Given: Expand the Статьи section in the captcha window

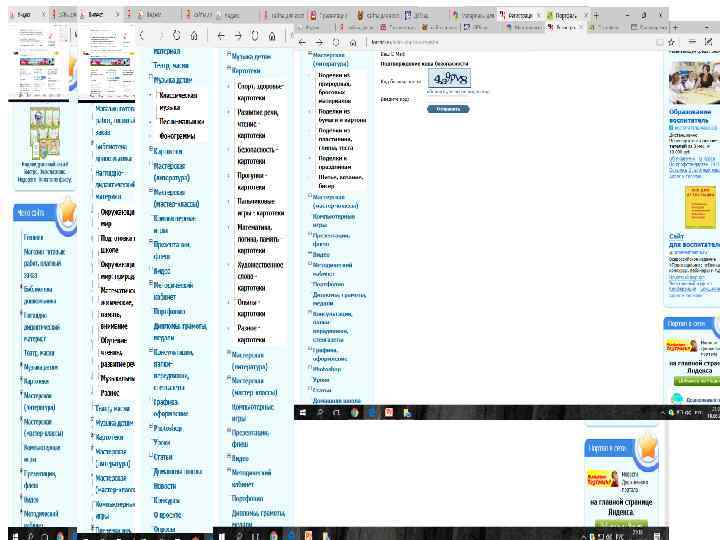Looking at the screenshot, I should (x=309, y=389).
